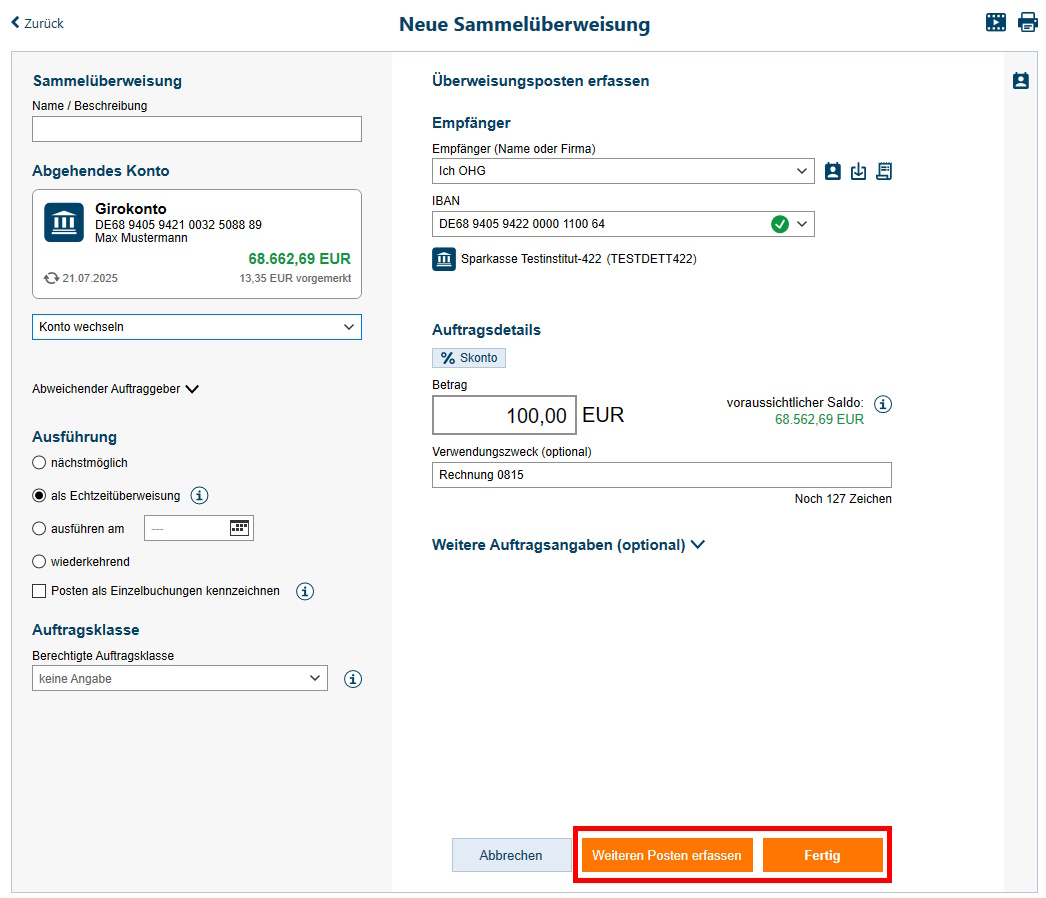
Task: Show info icon for voraussichtlicher Saldo
Action: (882, 404)
